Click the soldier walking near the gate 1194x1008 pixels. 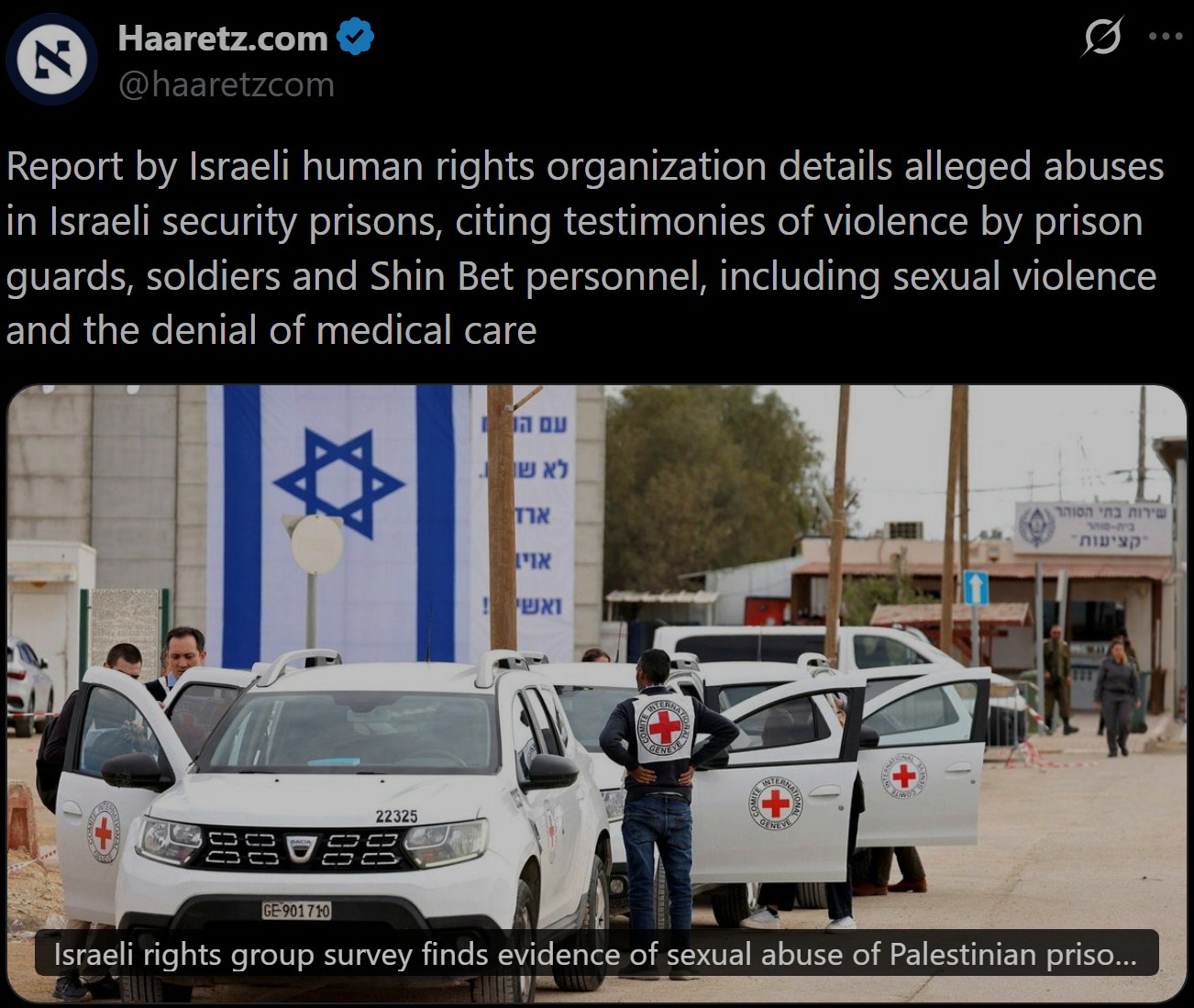(1056, 680)
